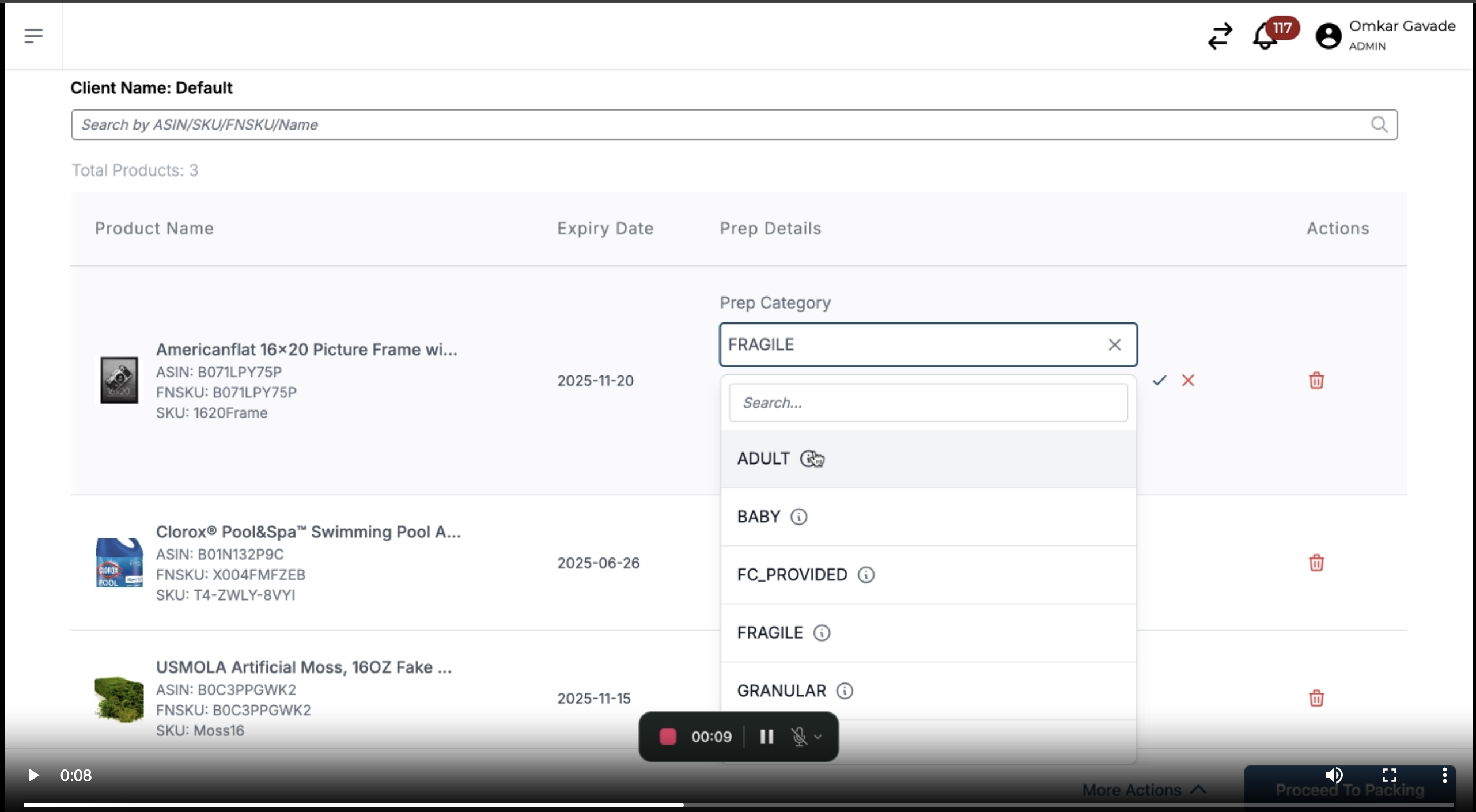Delete the Clorox Pool&Spa product row
Image resolution: width=1476 pixels, height=812 pixels.
pos(1316,563)
